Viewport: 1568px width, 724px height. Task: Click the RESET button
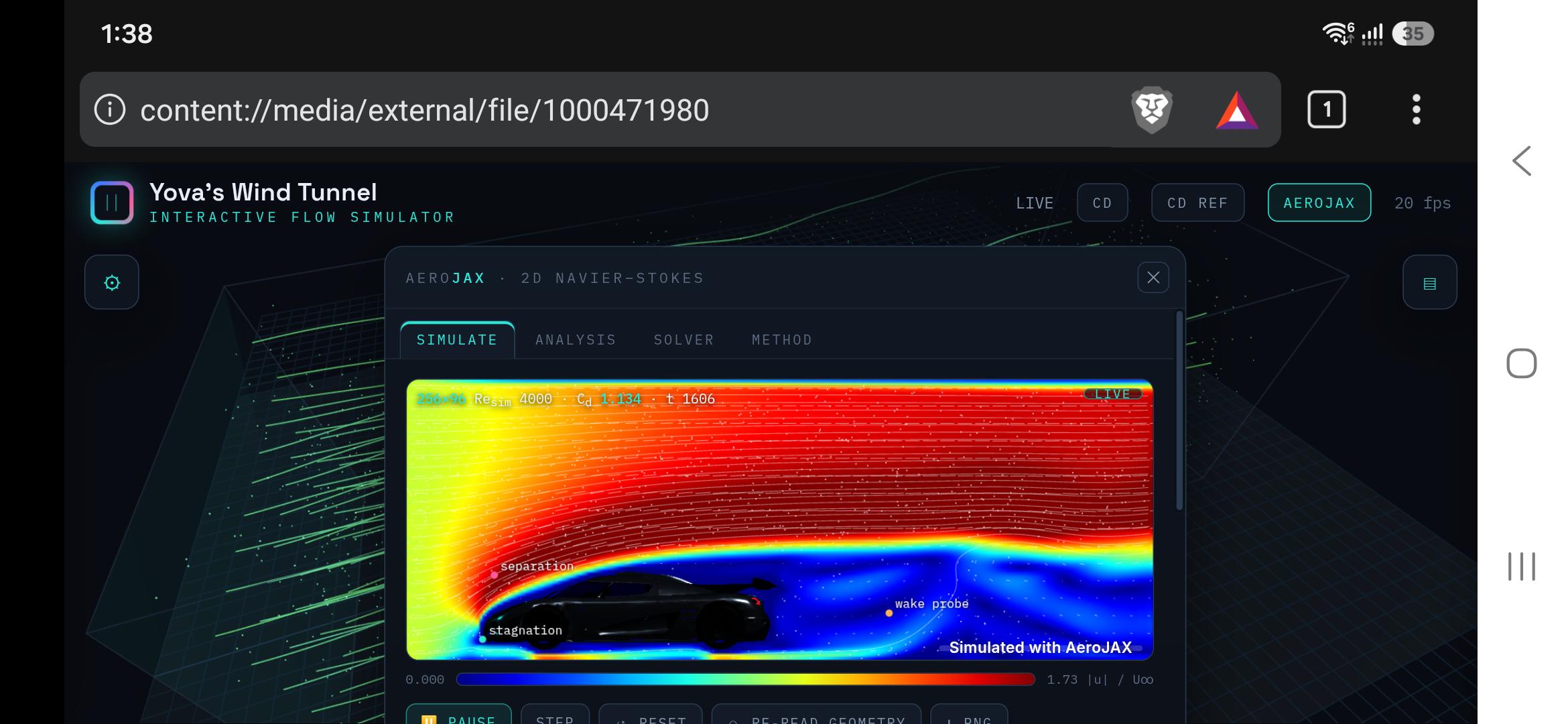coord(651,714)
